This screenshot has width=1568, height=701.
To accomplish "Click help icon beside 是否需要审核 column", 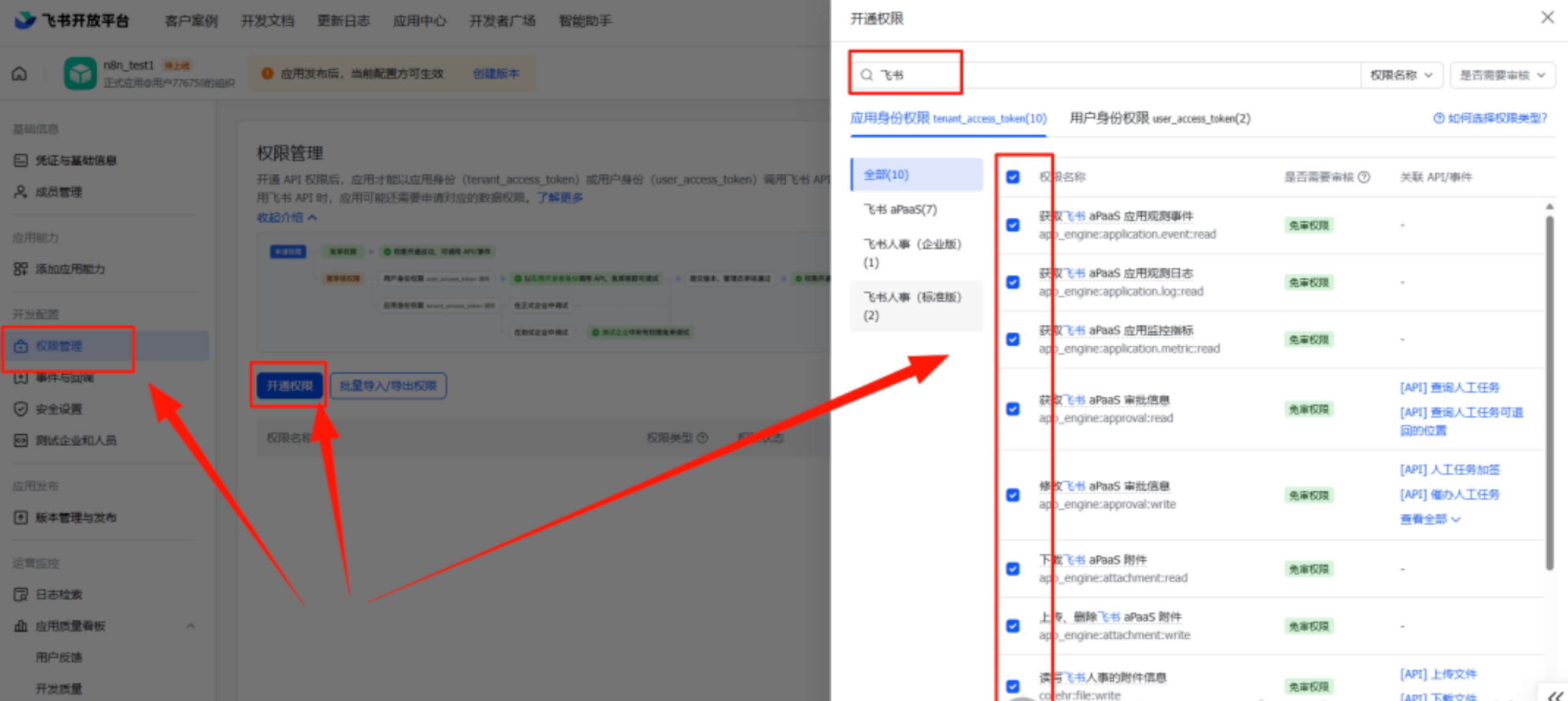I will point(1364,177).
